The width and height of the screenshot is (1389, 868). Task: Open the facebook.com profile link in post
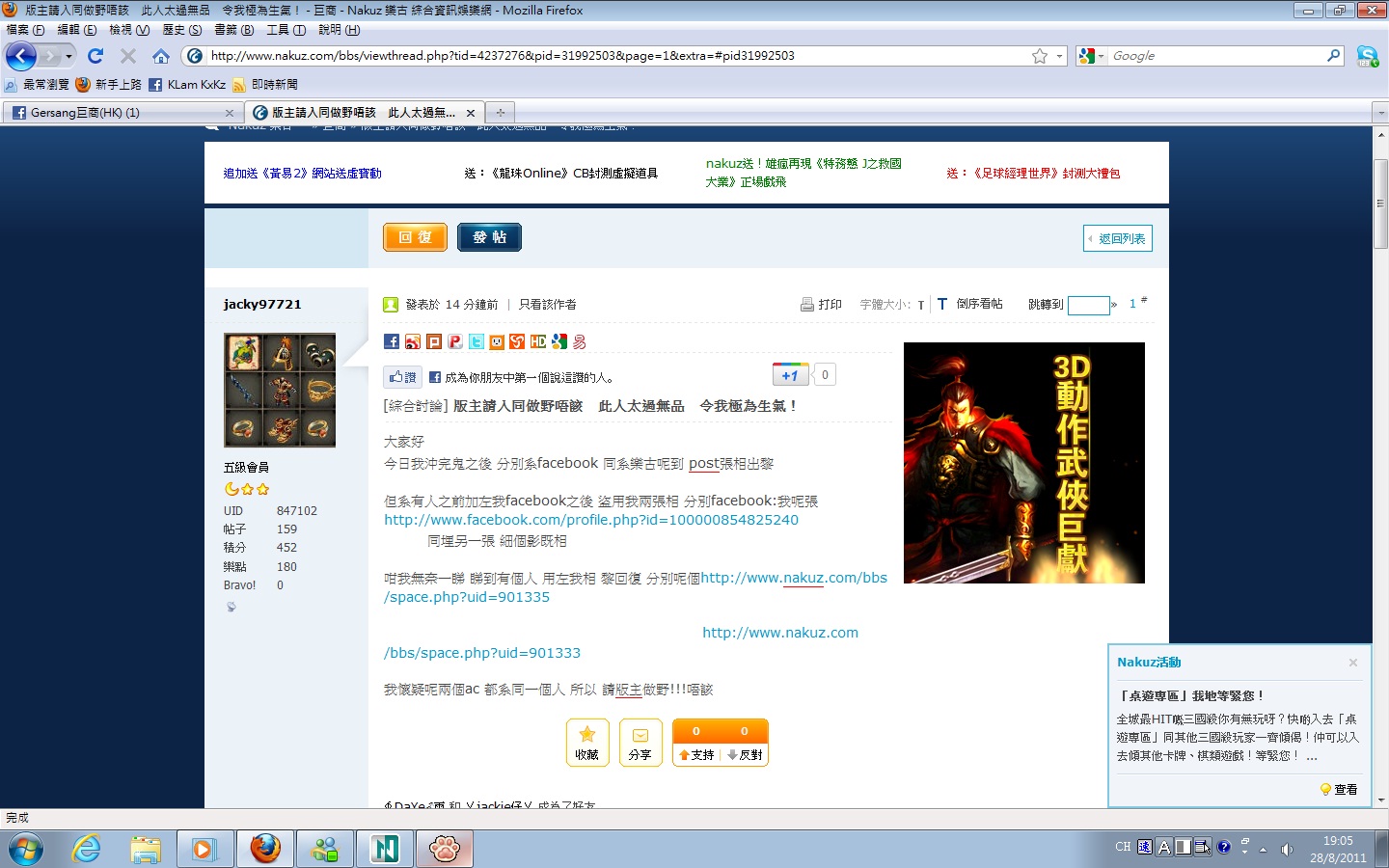coord(590,520)
